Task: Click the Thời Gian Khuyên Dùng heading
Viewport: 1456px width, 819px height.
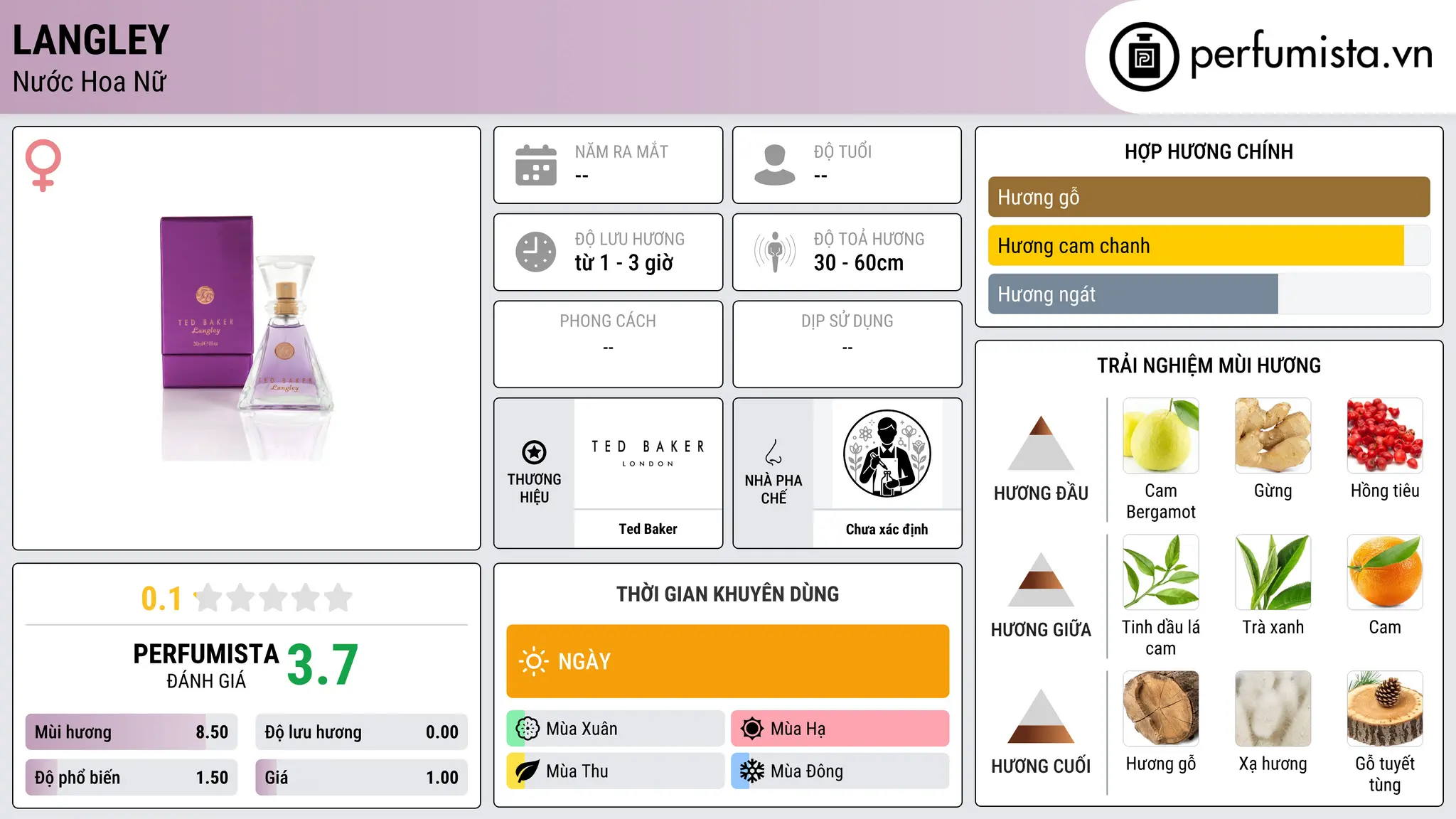Action: [x=727, y=594]
